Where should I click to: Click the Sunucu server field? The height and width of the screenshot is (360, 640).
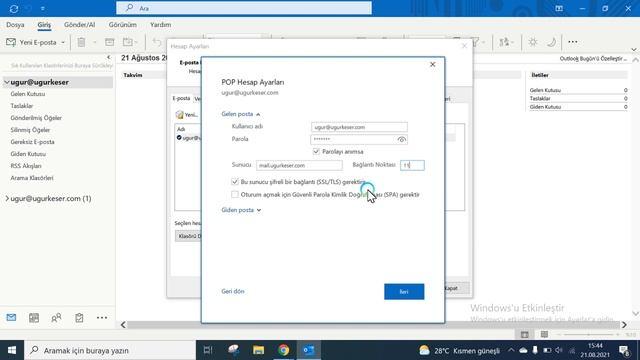click(299, 165)
